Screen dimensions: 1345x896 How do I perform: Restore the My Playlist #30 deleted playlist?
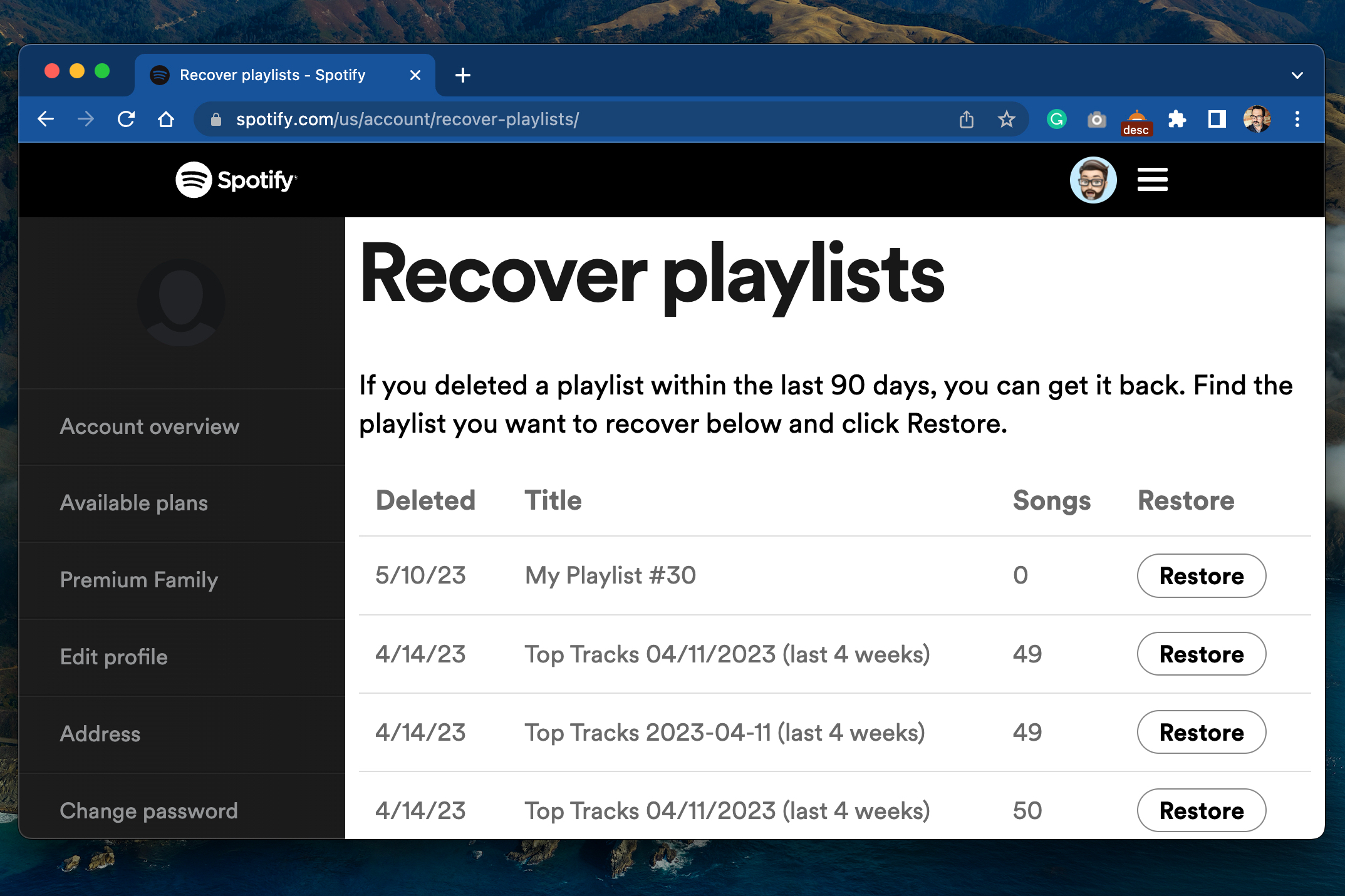click(1200, 575)
